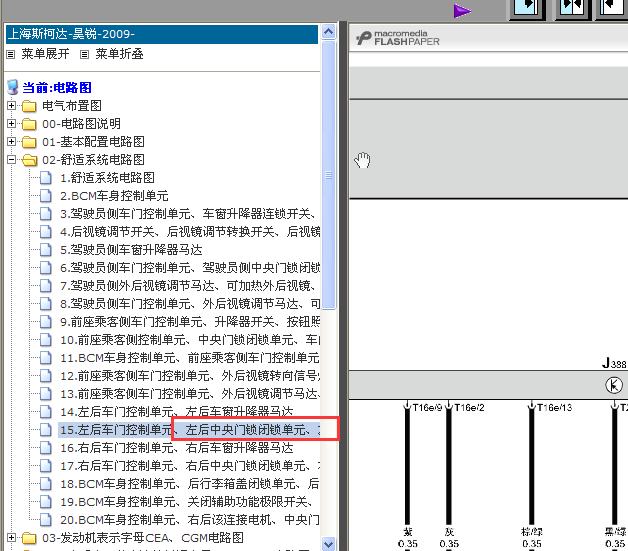The width and height of the screenshot is (628, 551).
Task: Click the T16e/2 connector label
Action: click(x=469, y=408)
